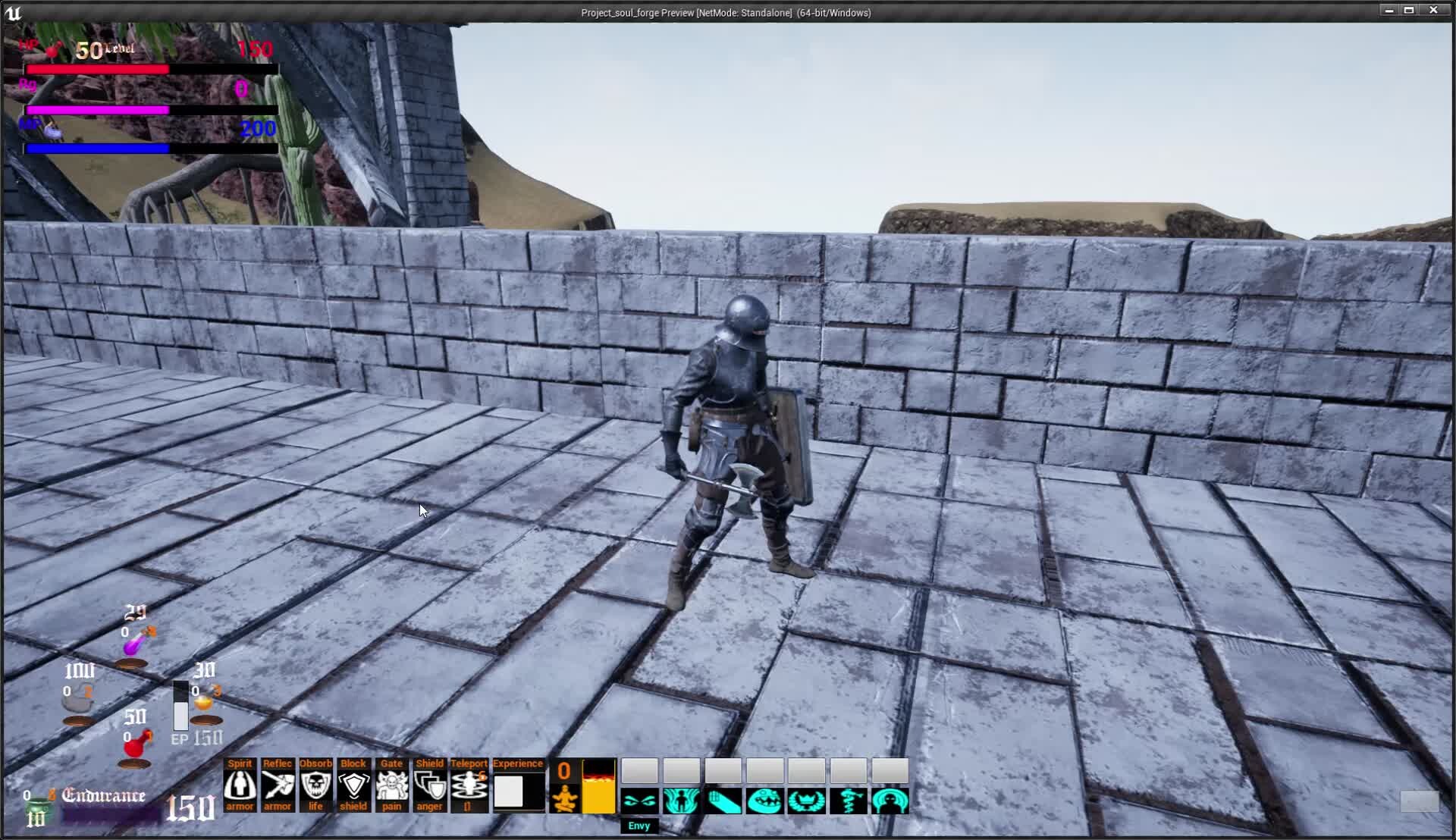1456x840 pixels.
Task: Click the Block shield skill icon
Action: pyautogui.click(x=353, y=788)
